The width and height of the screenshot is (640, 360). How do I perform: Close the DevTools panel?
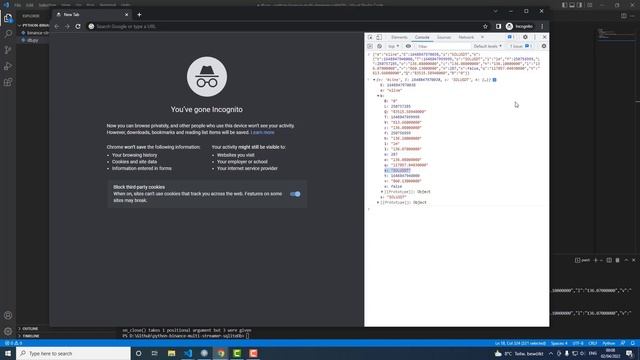544,37
